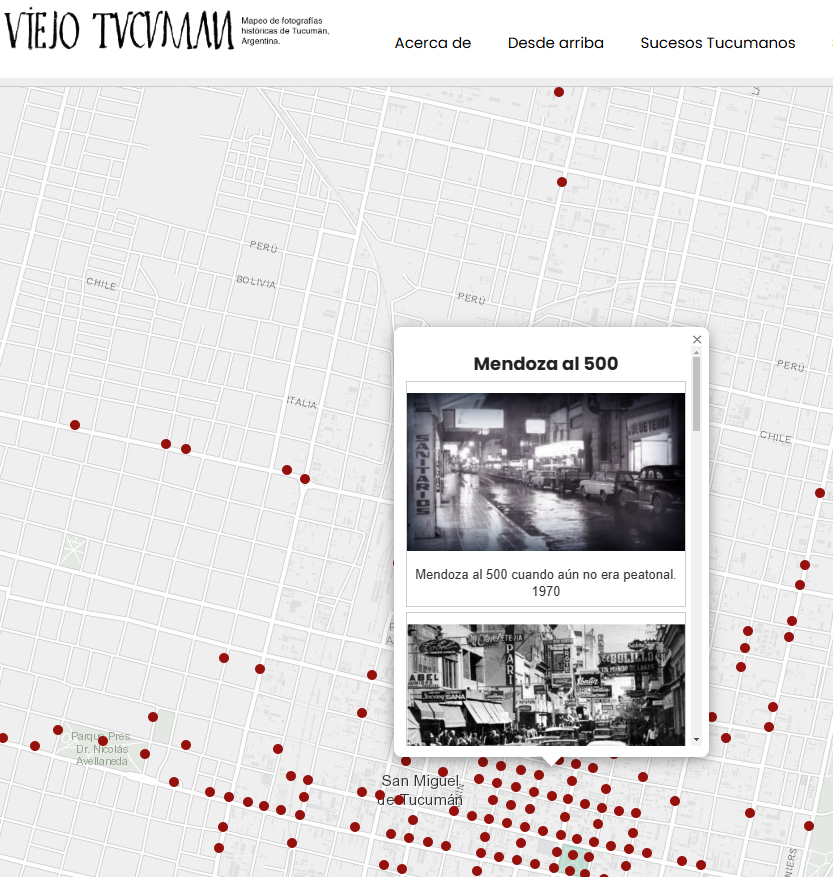Close the Mendoza al 500 popup
Screen dimensions: 833x877
[x=696, y=340]
